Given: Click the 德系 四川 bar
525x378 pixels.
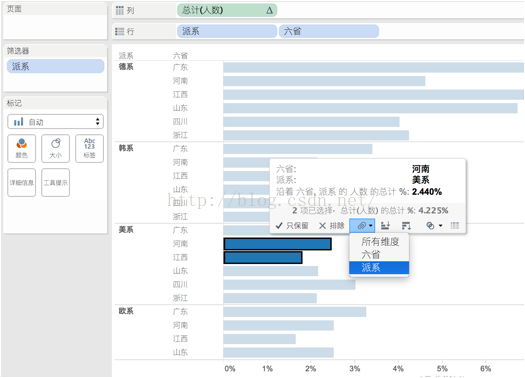Looking at the screenshot, I should click(x=311, y=122).
